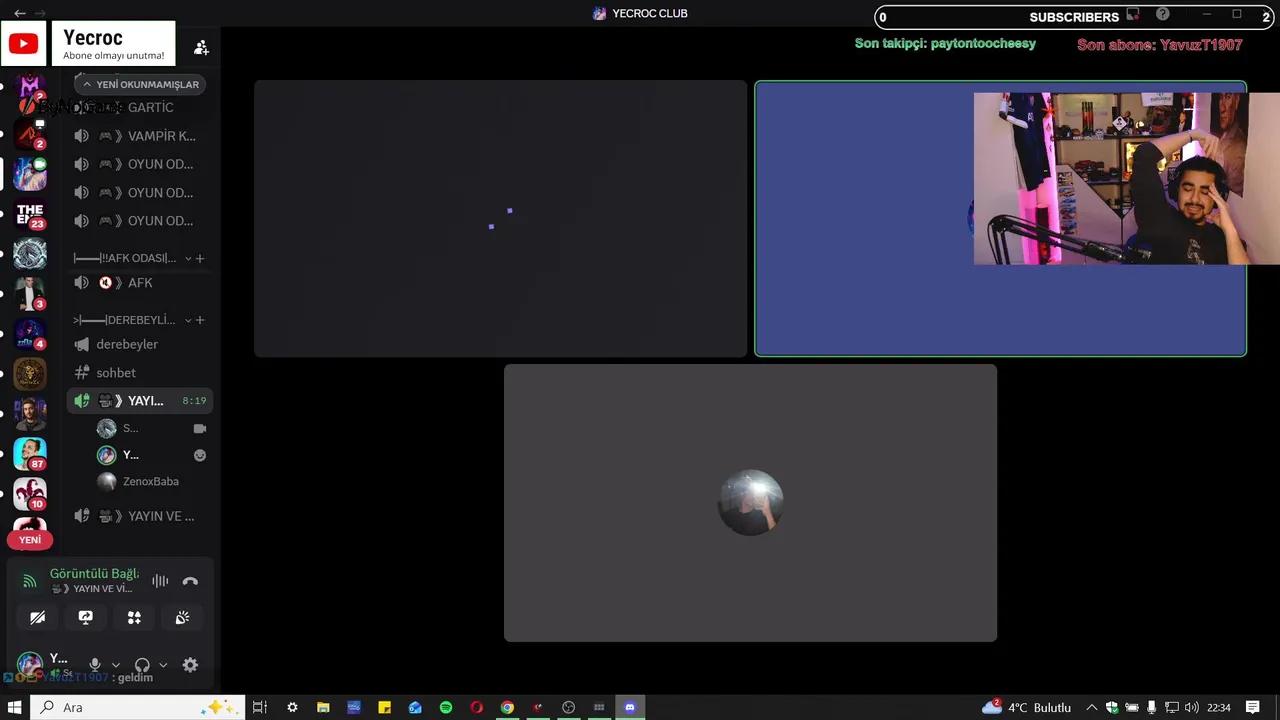Screen dimensions: 1280x720
Task: Mute the microphone
Action: pos(95,665)
